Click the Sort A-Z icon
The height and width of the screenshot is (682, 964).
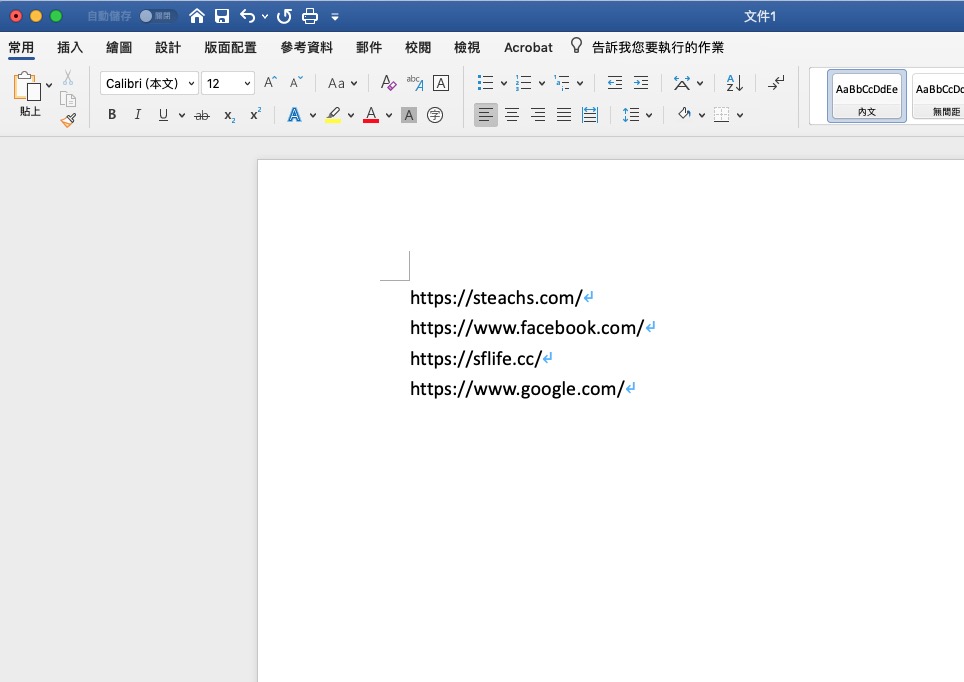click(734, 84)
